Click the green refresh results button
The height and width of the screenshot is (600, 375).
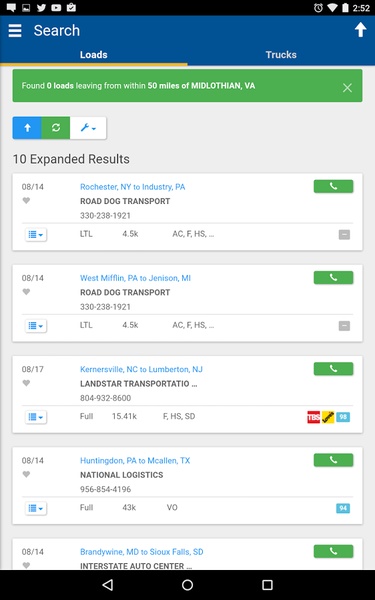pyautogui.click(x=55, y=128)
